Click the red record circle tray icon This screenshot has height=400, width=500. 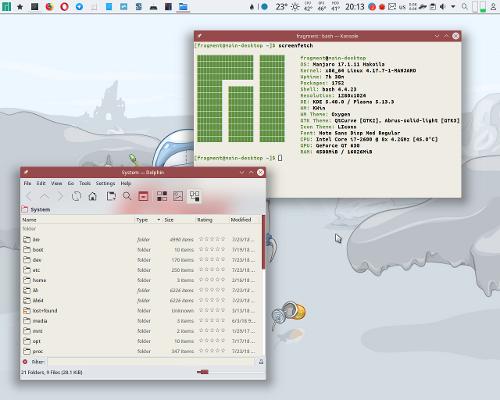coord(382,7)
